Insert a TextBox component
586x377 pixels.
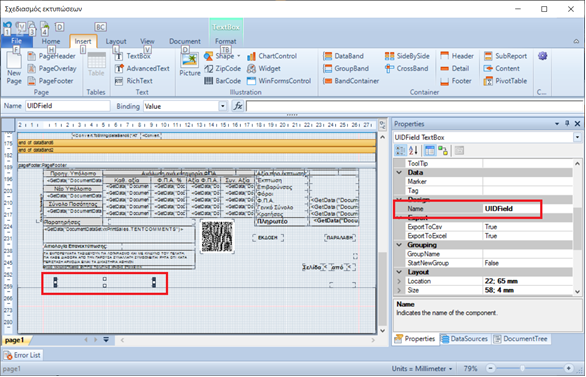(x=133, y=56)
